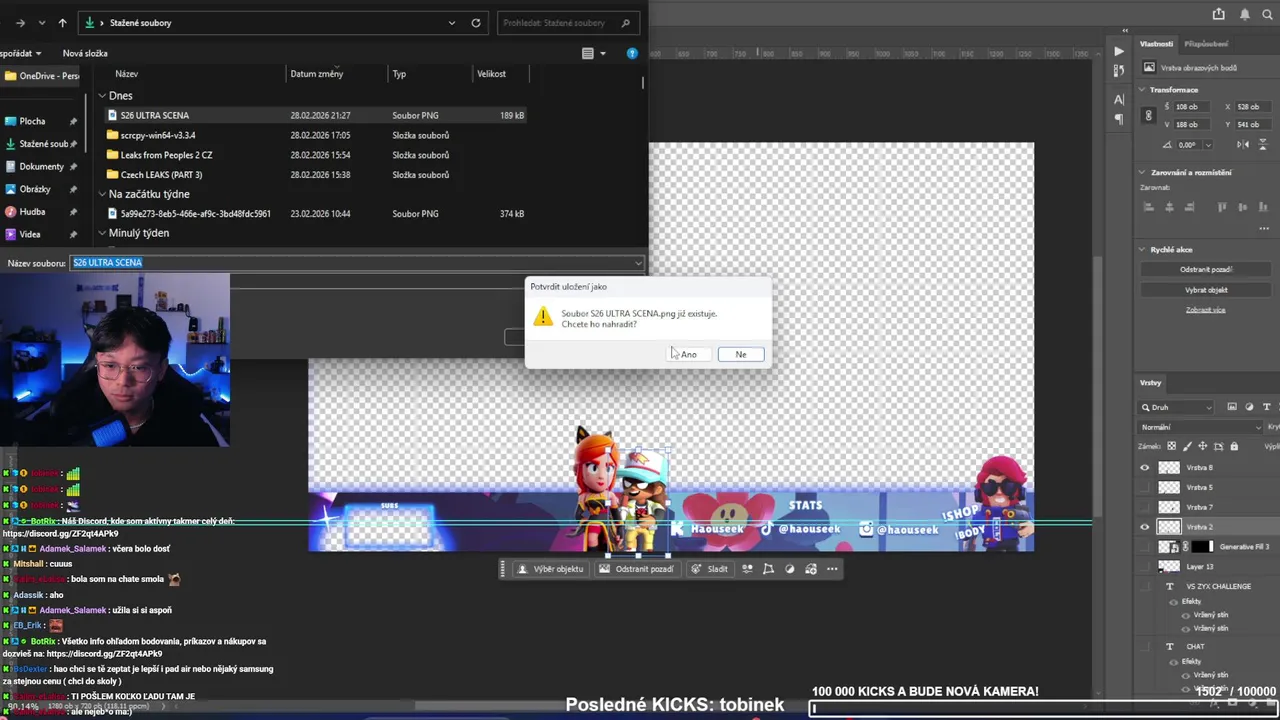Switch to Přizpůsobení tab
This screenshot has height=720, width=1280.
click(1206, 44)
